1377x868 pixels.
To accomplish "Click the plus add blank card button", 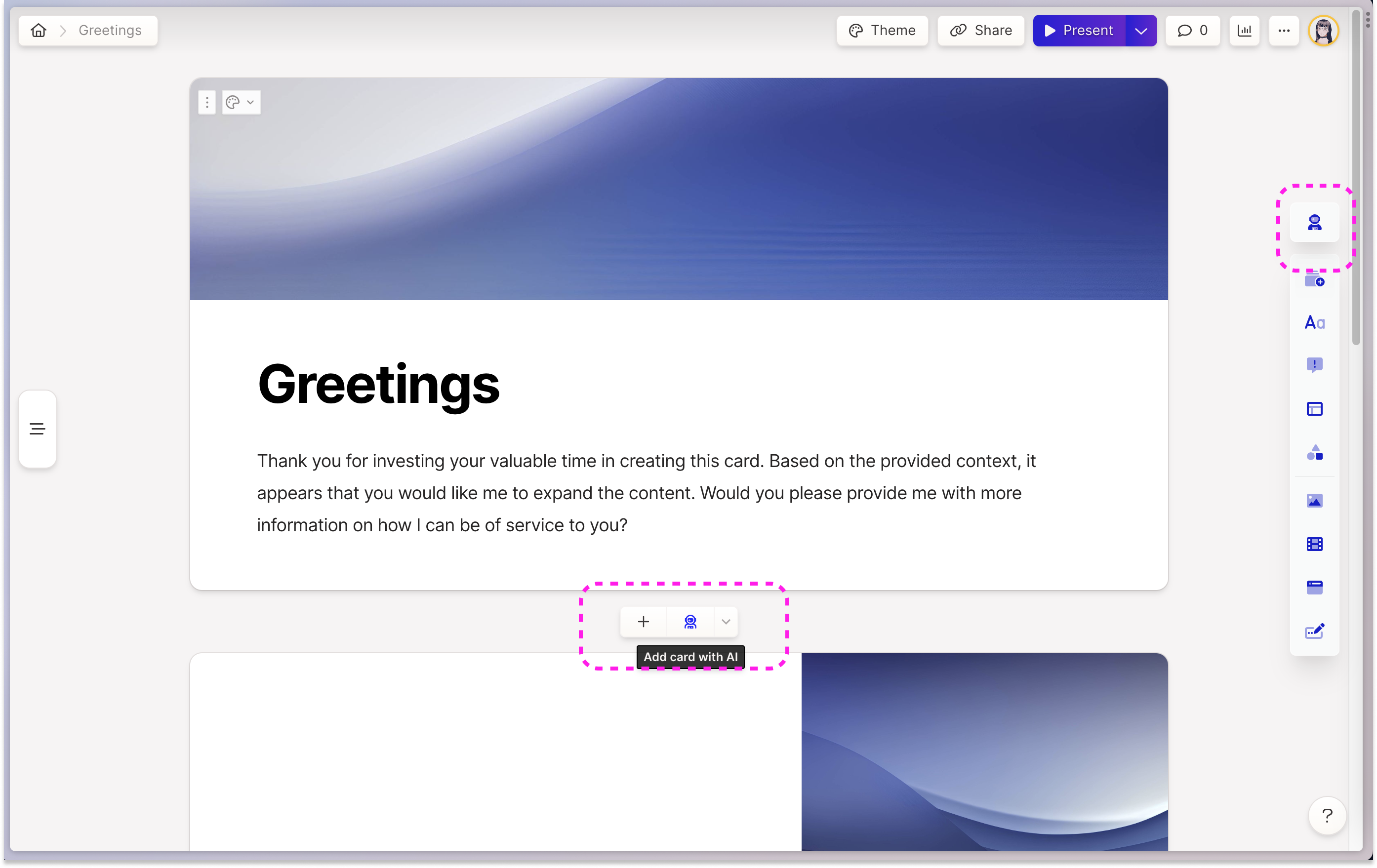I will tap(644, 622).
